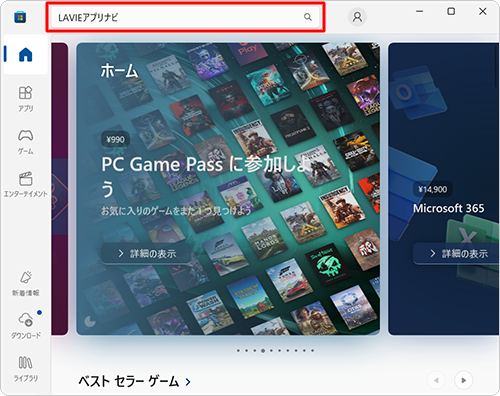The width and height of the screenshot is (500, 396).
Task: Maximize the Microsoft Store window
Action: [x=451, y=11]
